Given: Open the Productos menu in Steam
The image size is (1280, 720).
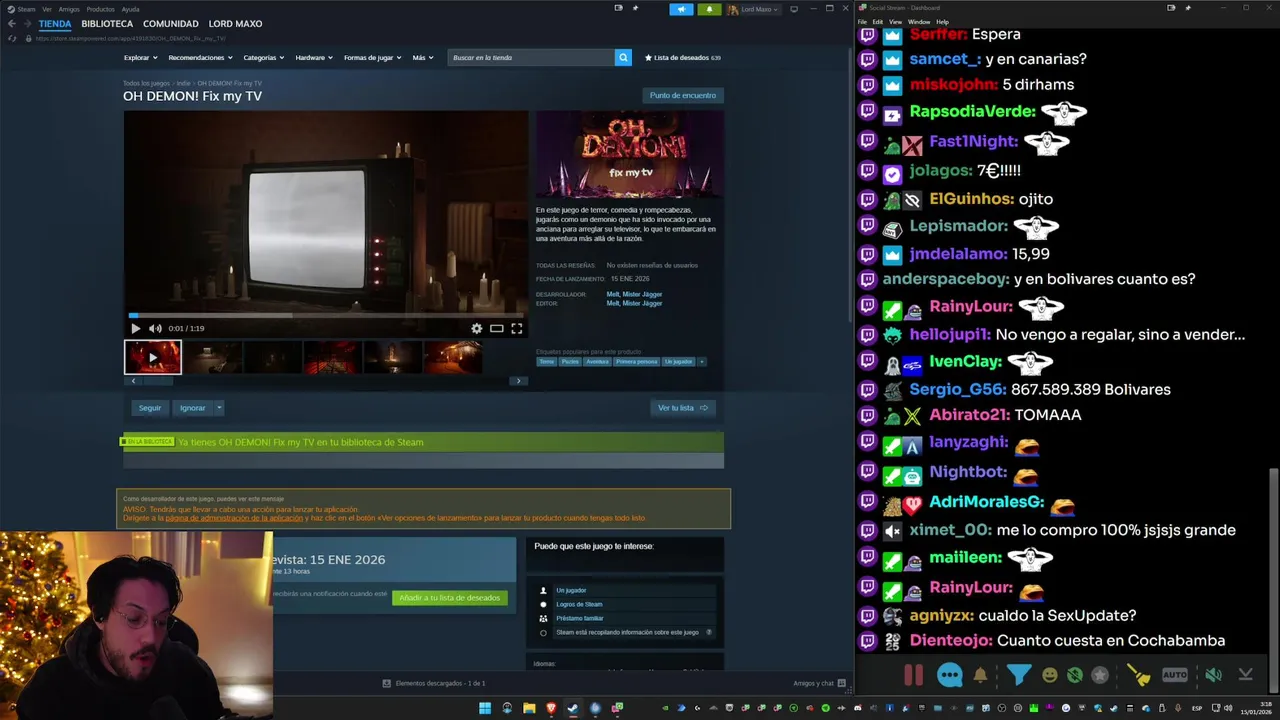Looking at the screenshot, I should point(100,9).
